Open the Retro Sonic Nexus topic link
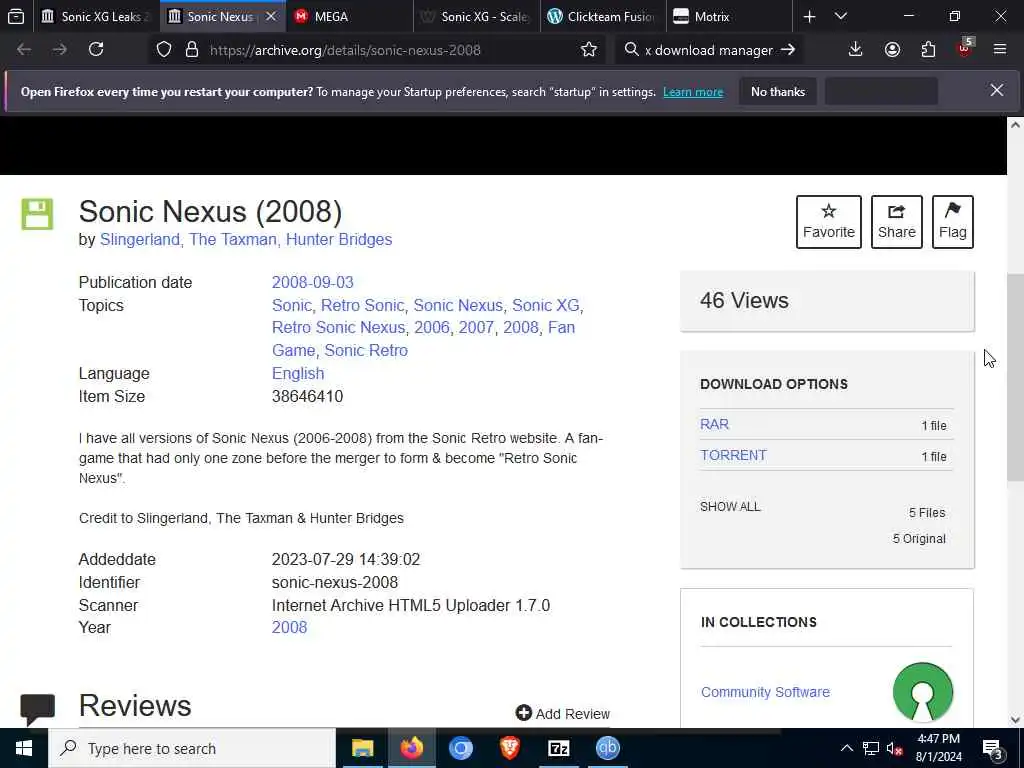 [x=338, y=327]
